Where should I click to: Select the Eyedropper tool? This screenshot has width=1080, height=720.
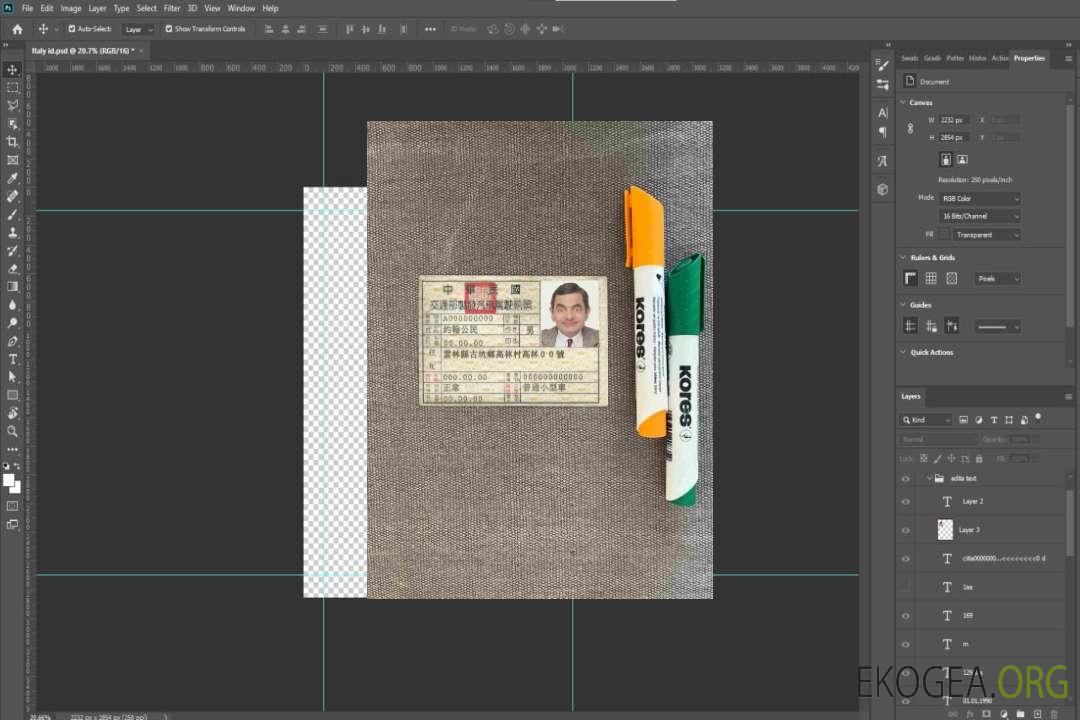pos(12,178)
